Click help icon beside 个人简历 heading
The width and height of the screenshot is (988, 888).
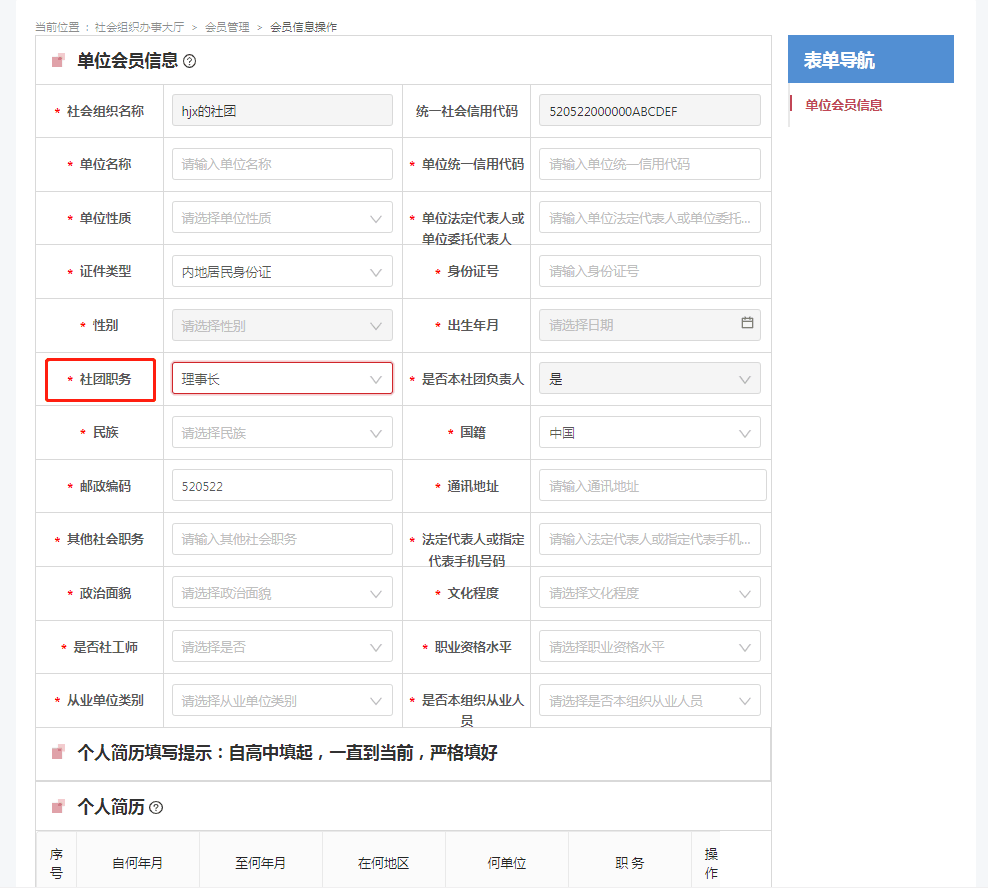coord(156,807)
